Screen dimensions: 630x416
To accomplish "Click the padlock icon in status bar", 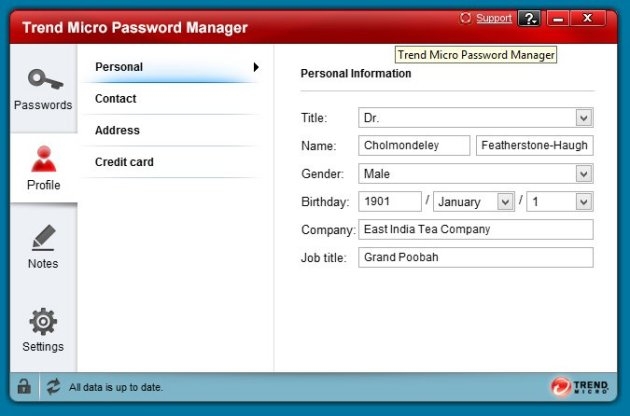I will 24,387.
